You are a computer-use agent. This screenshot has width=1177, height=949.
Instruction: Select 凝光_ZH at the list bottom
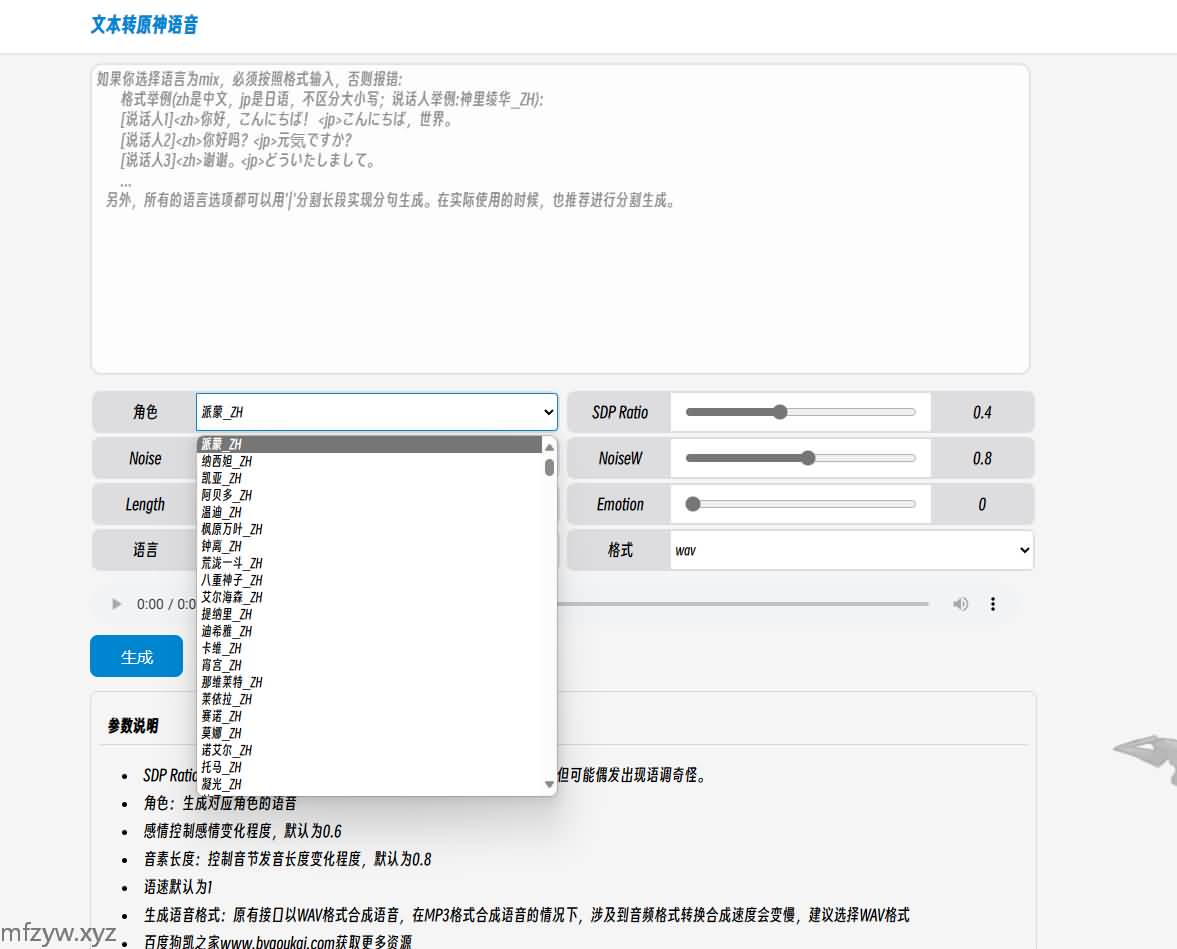(222, 784)
